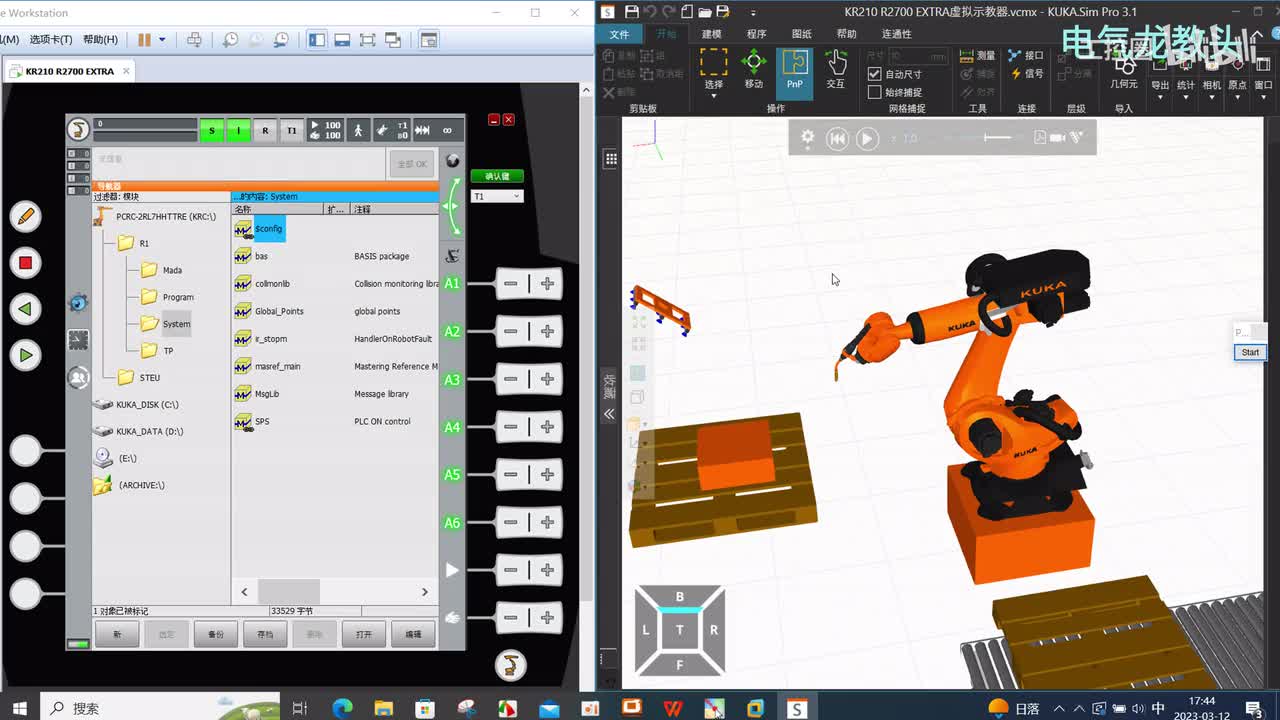The width and height of the screenshot is (1280, 720).
Task: Click the A6 axis minus jog key
Action: tap(511, 522)
